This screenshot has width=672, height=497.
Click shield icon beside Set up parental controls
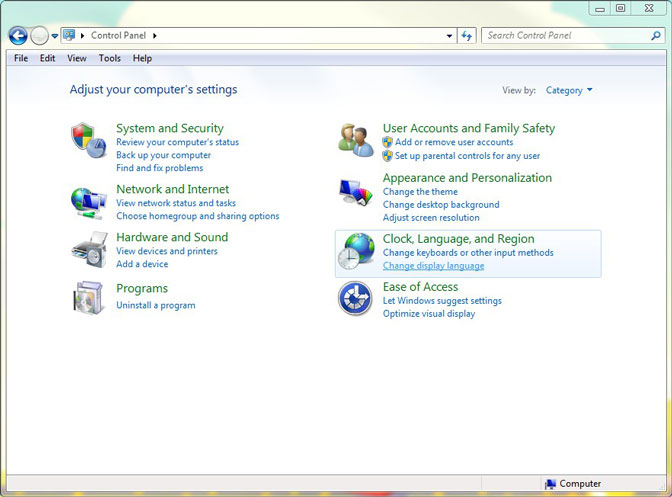[x=387, y=156]
